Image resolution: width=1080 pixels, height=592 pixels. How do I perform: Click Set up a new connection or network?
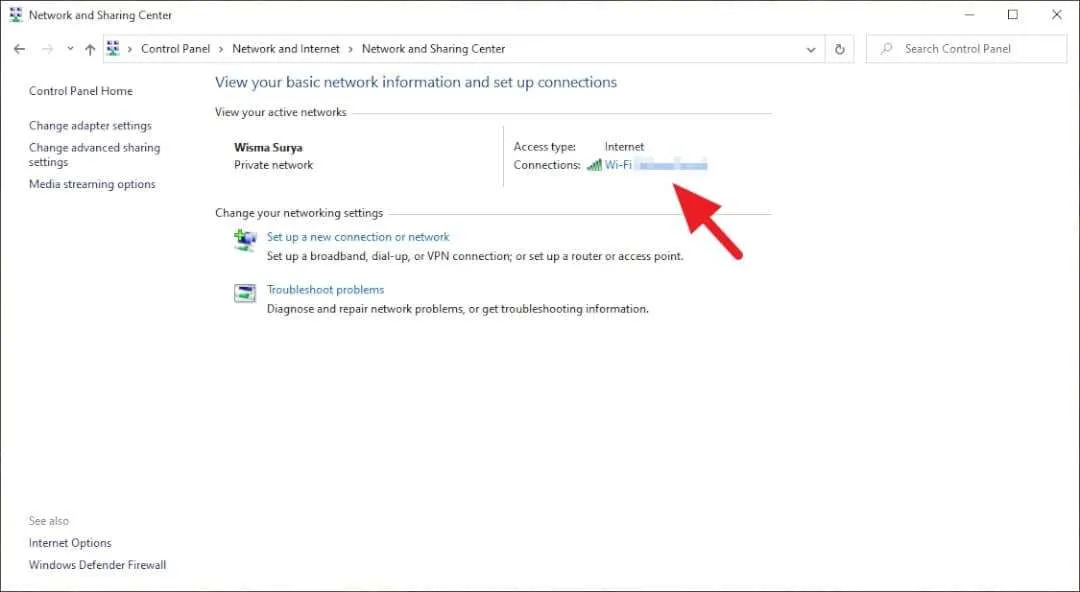pyautogui.click(x=358, y=236)
